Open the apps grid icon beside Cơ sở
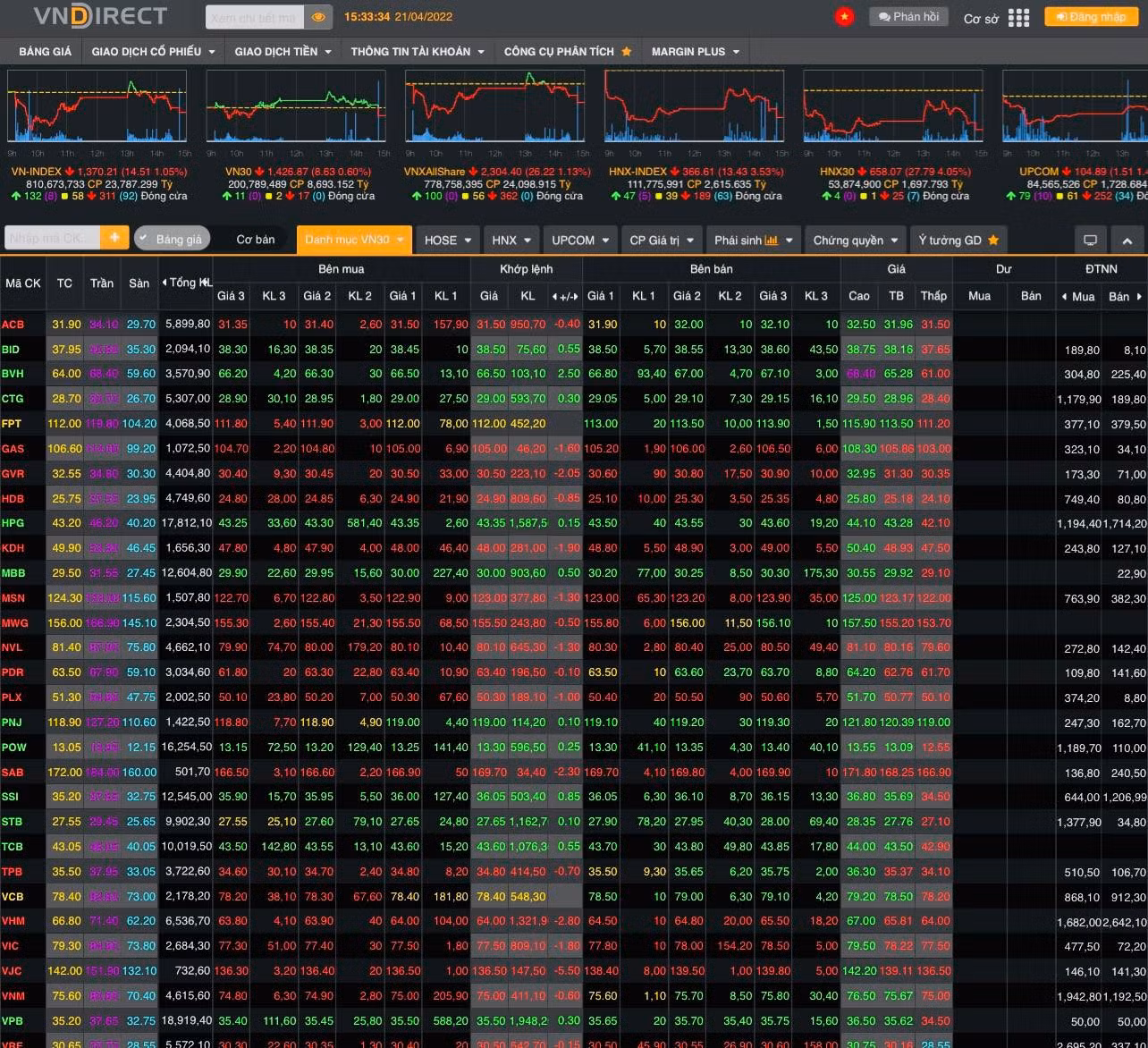 (1018, 18)
